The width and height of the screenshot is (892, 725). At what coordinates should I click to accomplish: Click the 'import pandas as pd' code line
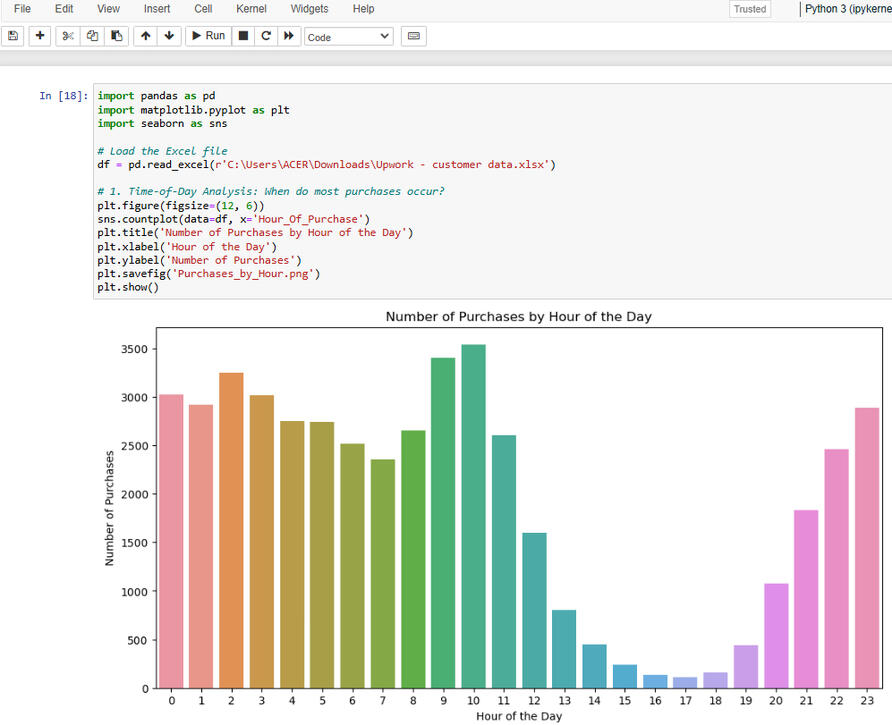point(156,96)
